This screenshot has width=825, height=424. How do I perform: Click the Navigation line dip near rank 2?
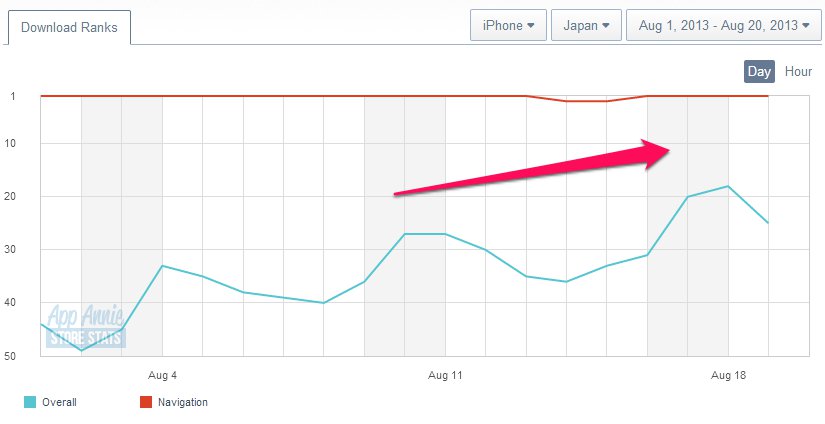click(x=587, y=101)
